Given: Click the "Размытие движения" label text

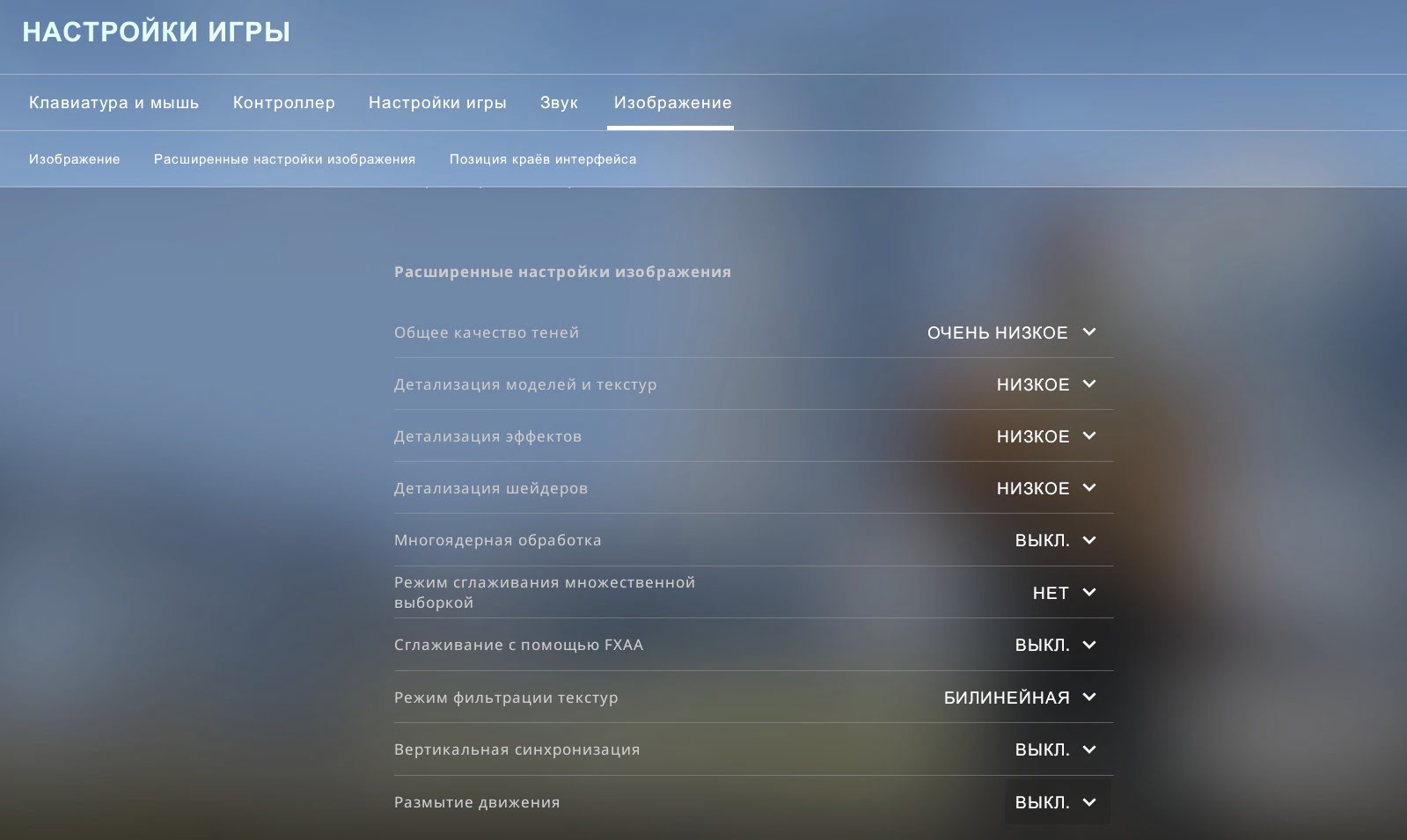Looking at the screenshot, I should click(x=477, y=802).
